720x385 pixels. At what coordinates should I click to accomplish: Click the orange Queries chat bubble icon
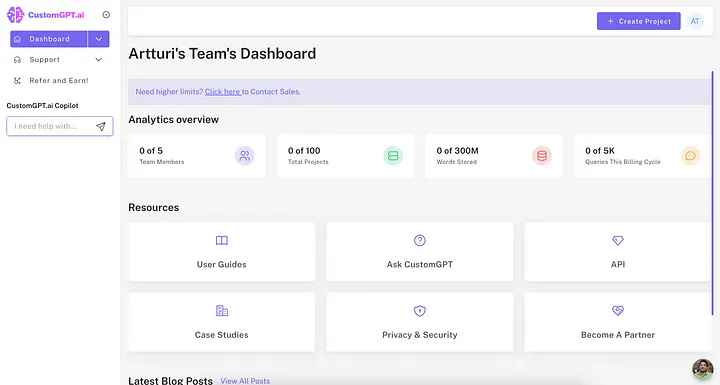pos(690,156)
